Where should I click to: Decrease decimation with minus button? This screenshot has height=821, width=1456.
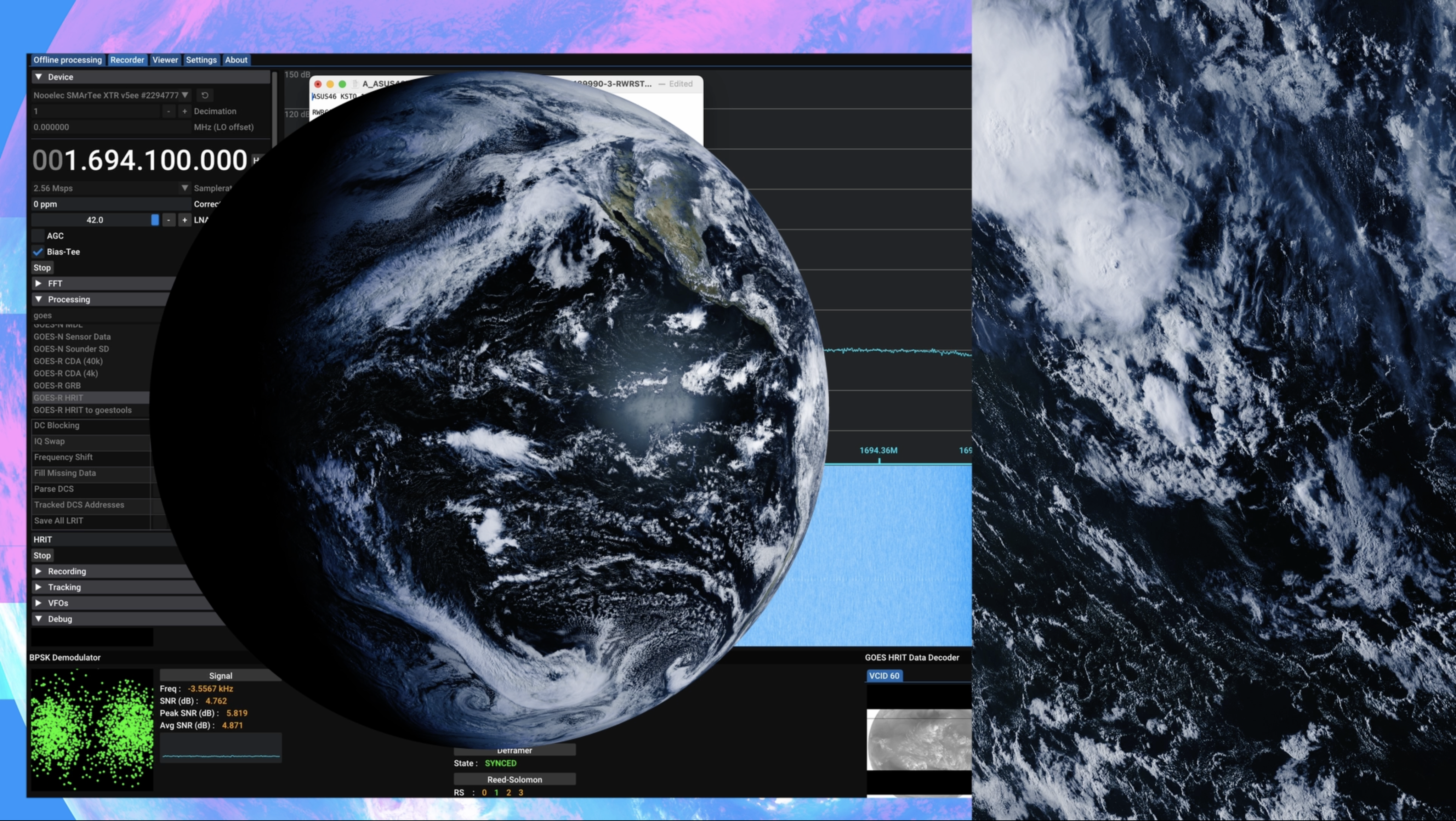point(169,111)
